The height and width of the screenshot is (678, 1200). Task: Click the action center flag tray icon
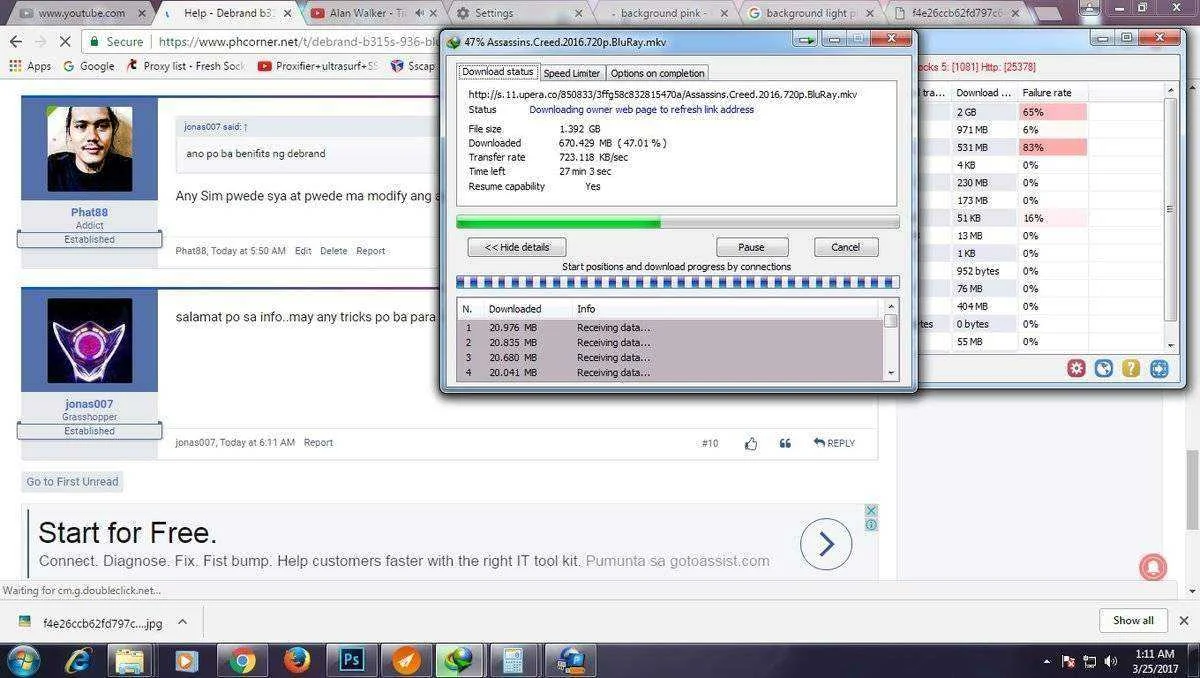tap(1068, 662)
